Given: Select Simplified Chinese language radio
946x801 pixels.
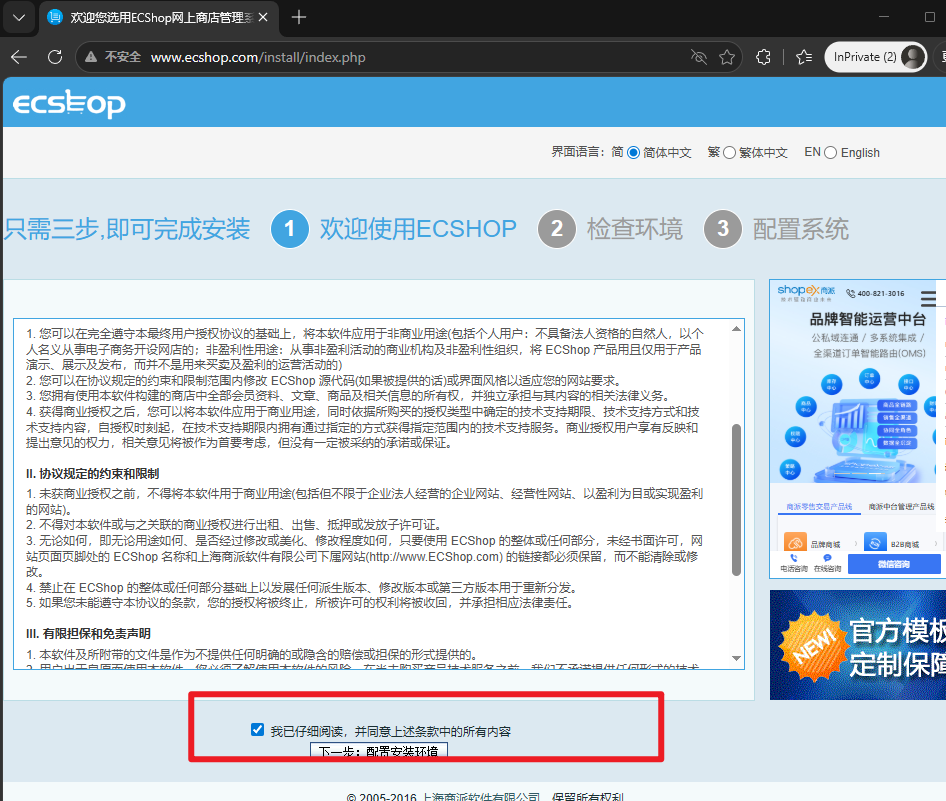Looking at the screenshot, I should [633, 153].
